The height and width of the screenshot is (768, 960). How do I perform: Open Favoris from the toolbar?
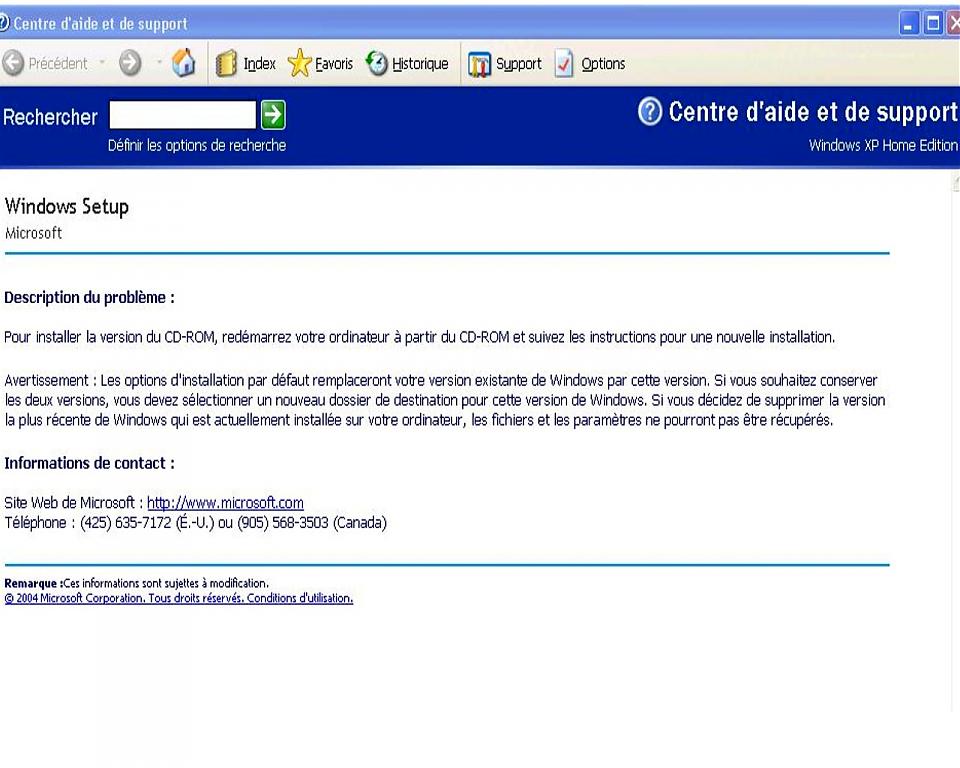(334, 64)
